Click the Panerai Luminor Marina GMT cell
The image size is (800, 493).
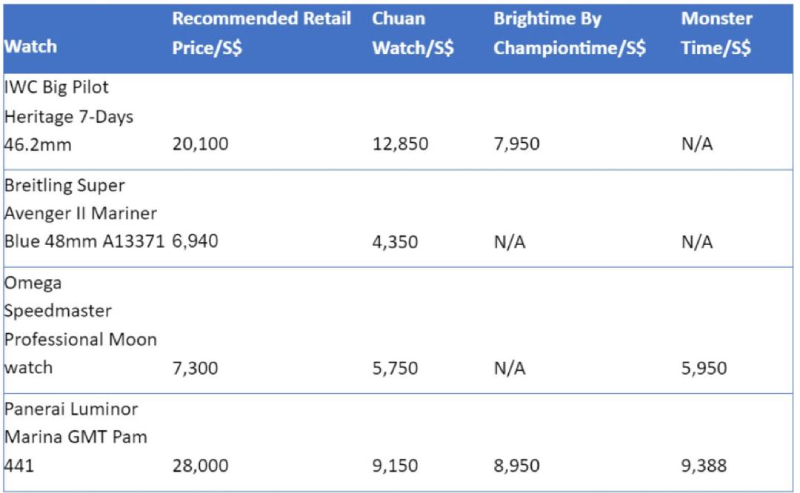(x=76, y=437)
